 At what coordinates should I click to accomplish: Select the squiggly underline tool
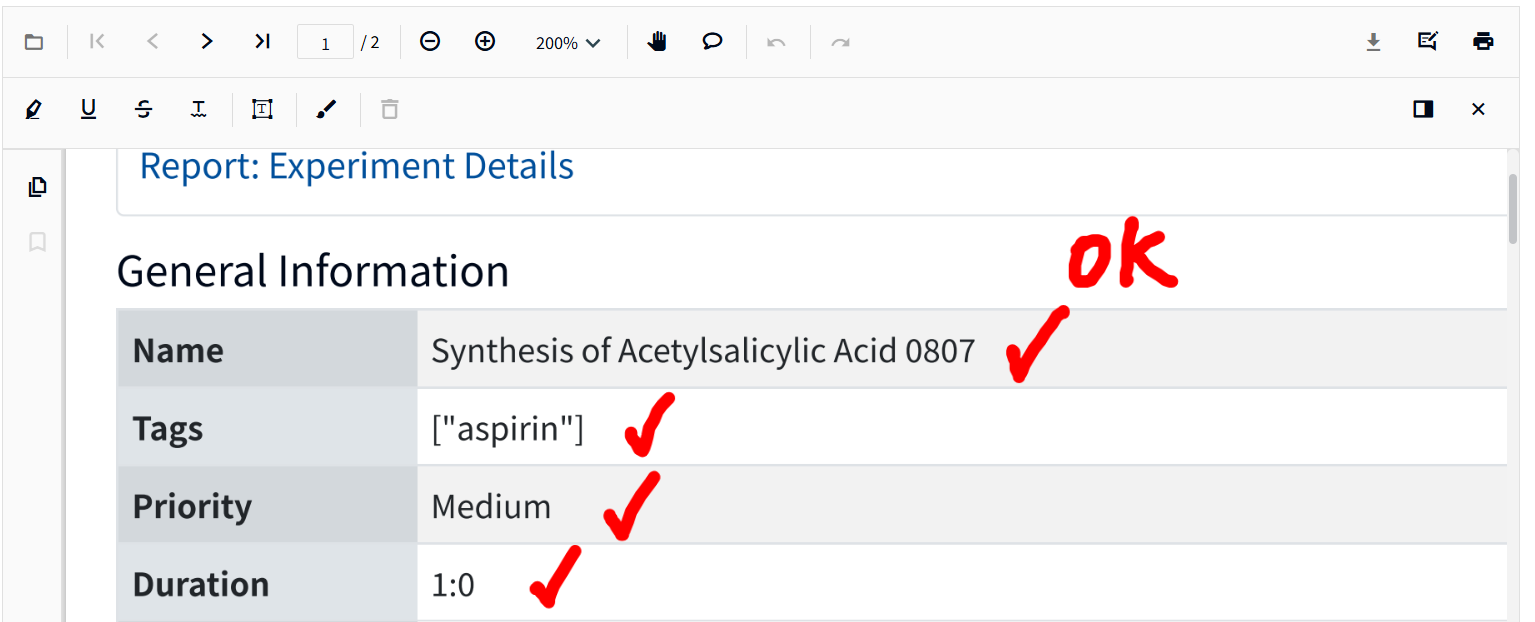click(198, 109)
